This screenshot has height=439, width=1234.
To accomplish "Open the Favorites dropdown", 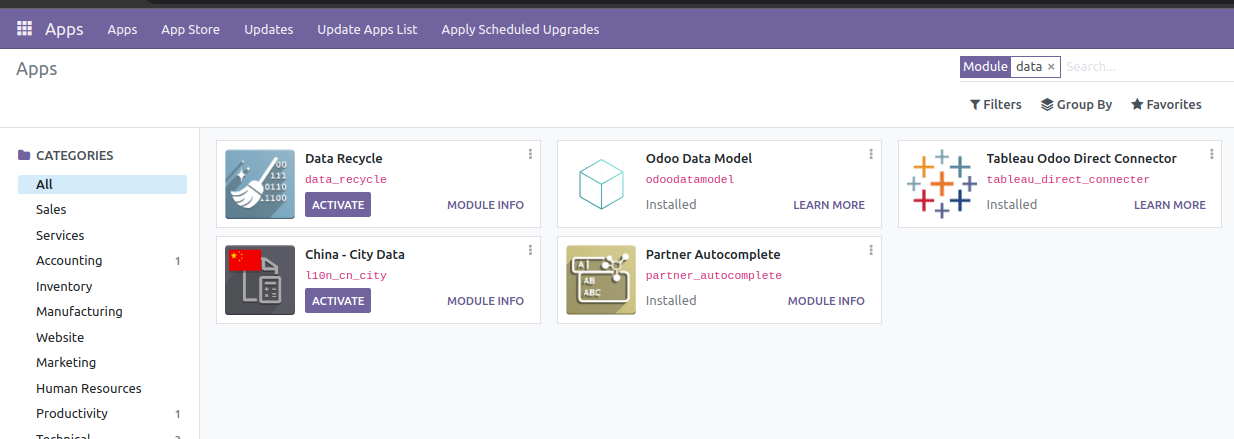I will (1166, 104).
